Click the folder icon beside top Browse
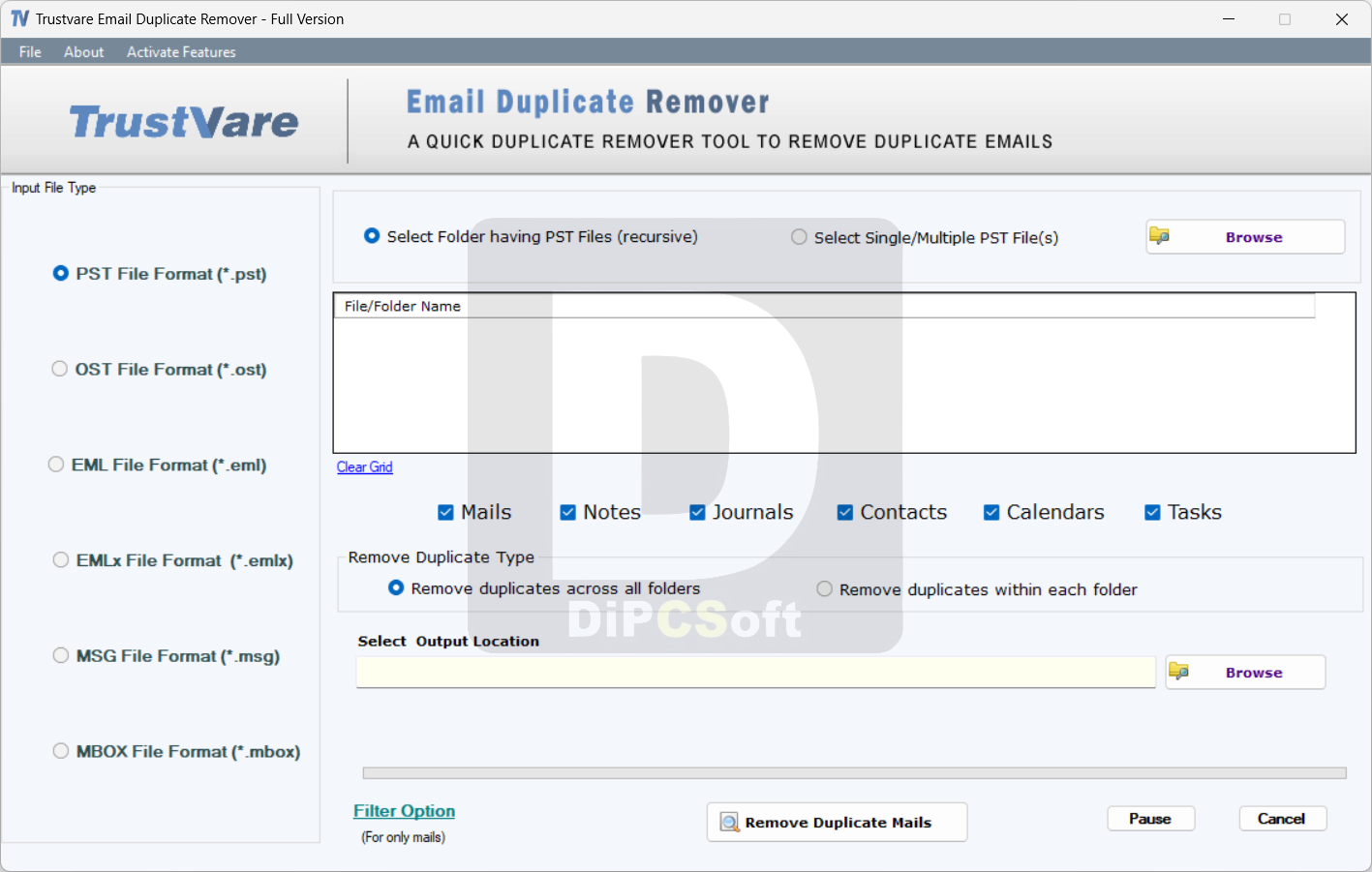The image size is (1372, 872). (1159, 236)
